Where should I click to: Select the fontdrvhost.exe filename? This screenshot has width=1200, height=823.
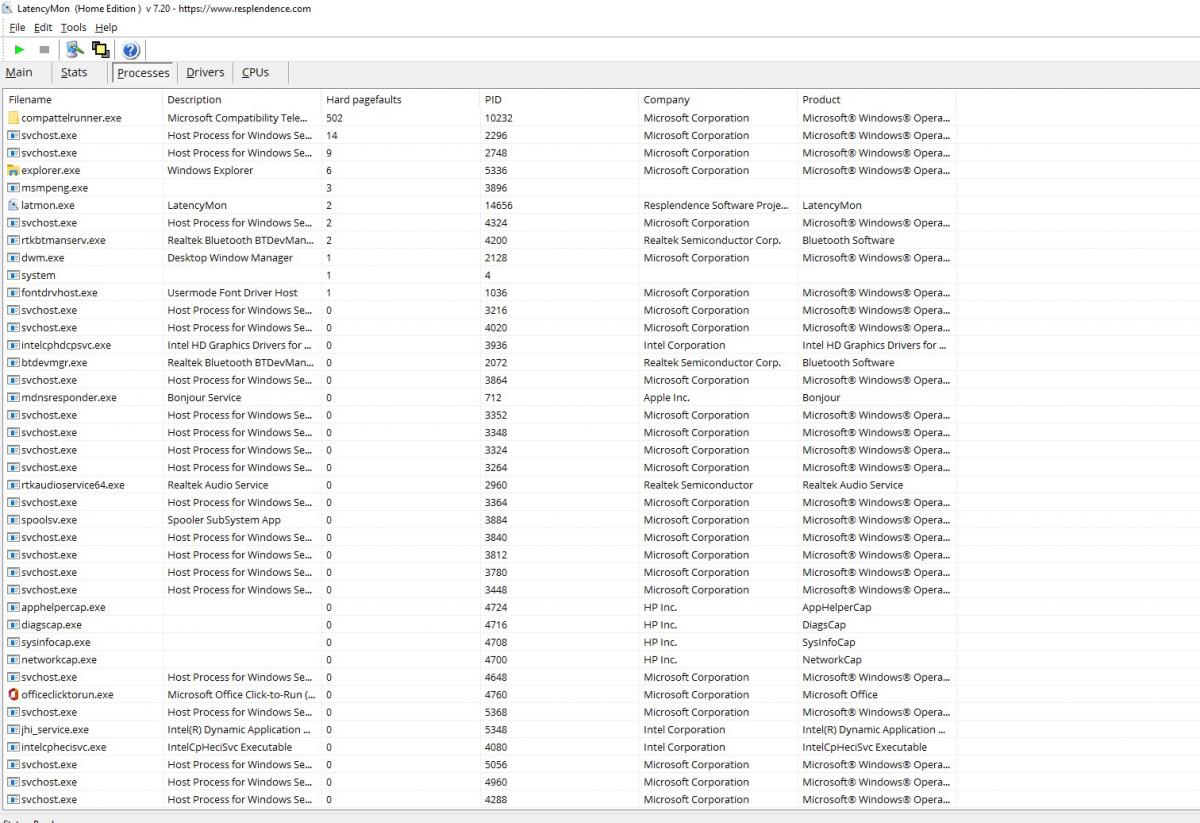click(59, 293)
